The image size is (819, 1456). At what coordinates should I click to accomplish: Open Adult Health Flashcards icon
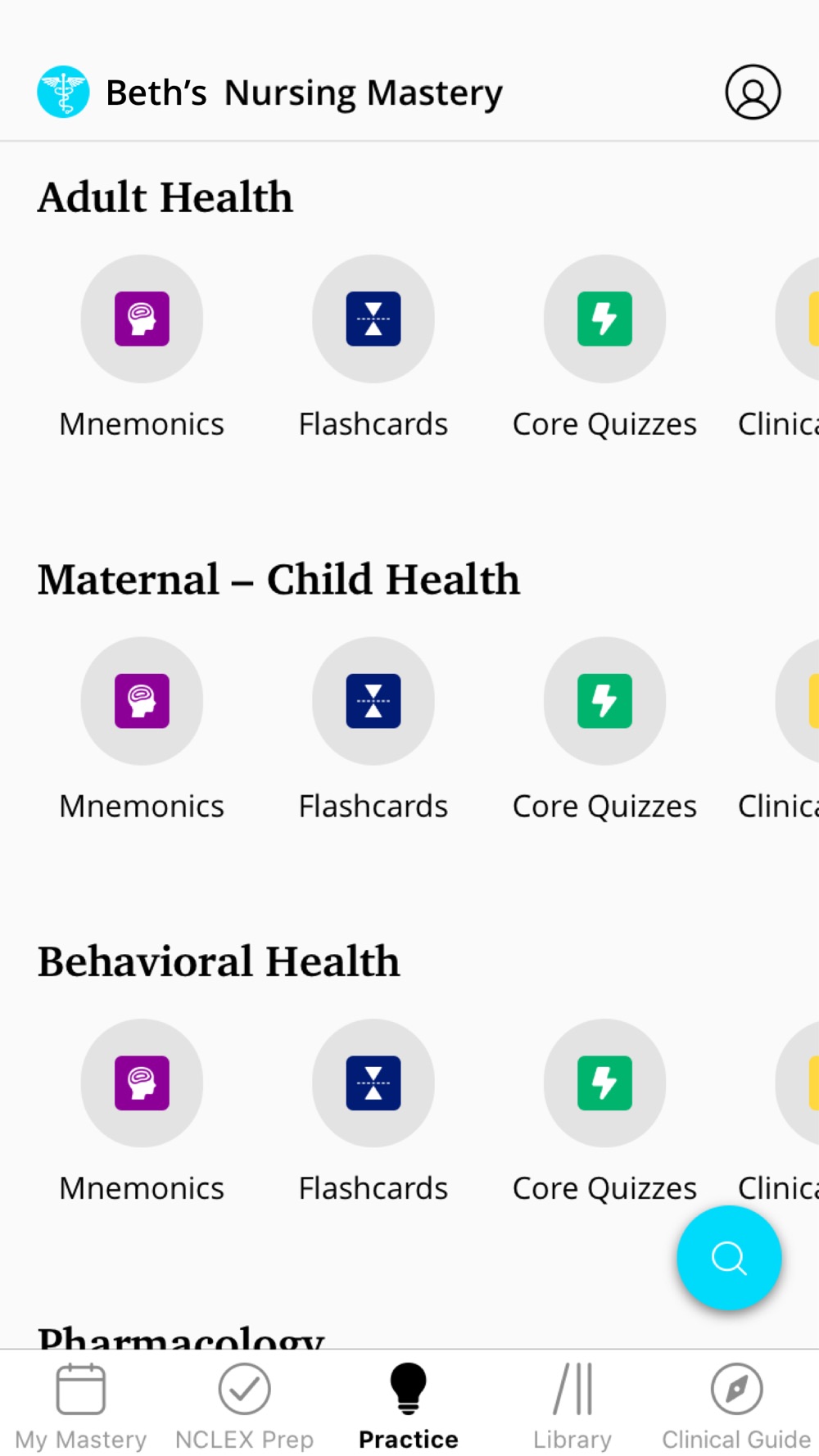click(x=373, y=319)
